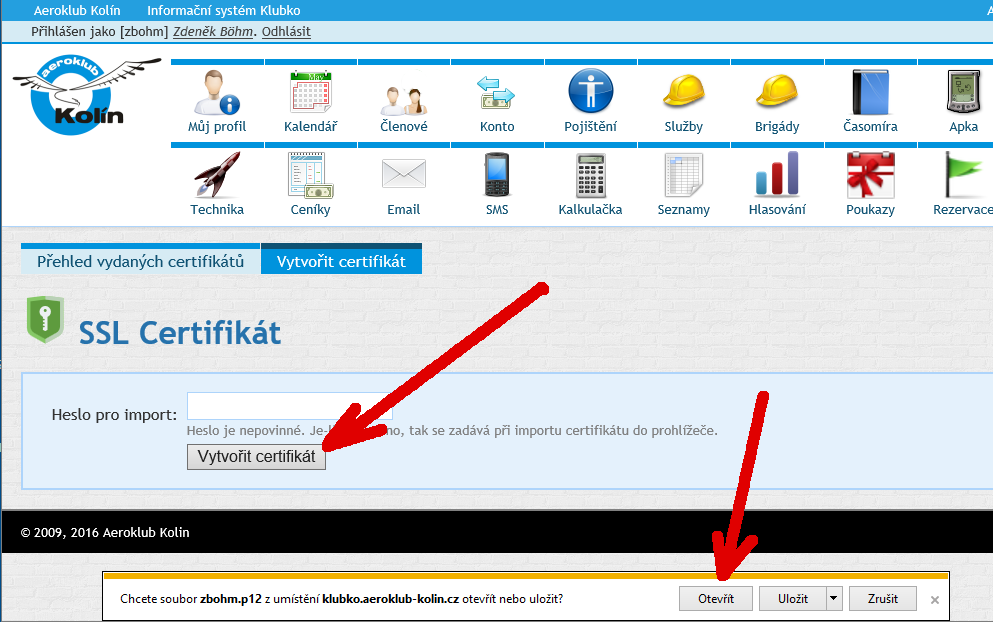Open Služby hard hat icon
The image size is (993, 622).
point(684,93)
